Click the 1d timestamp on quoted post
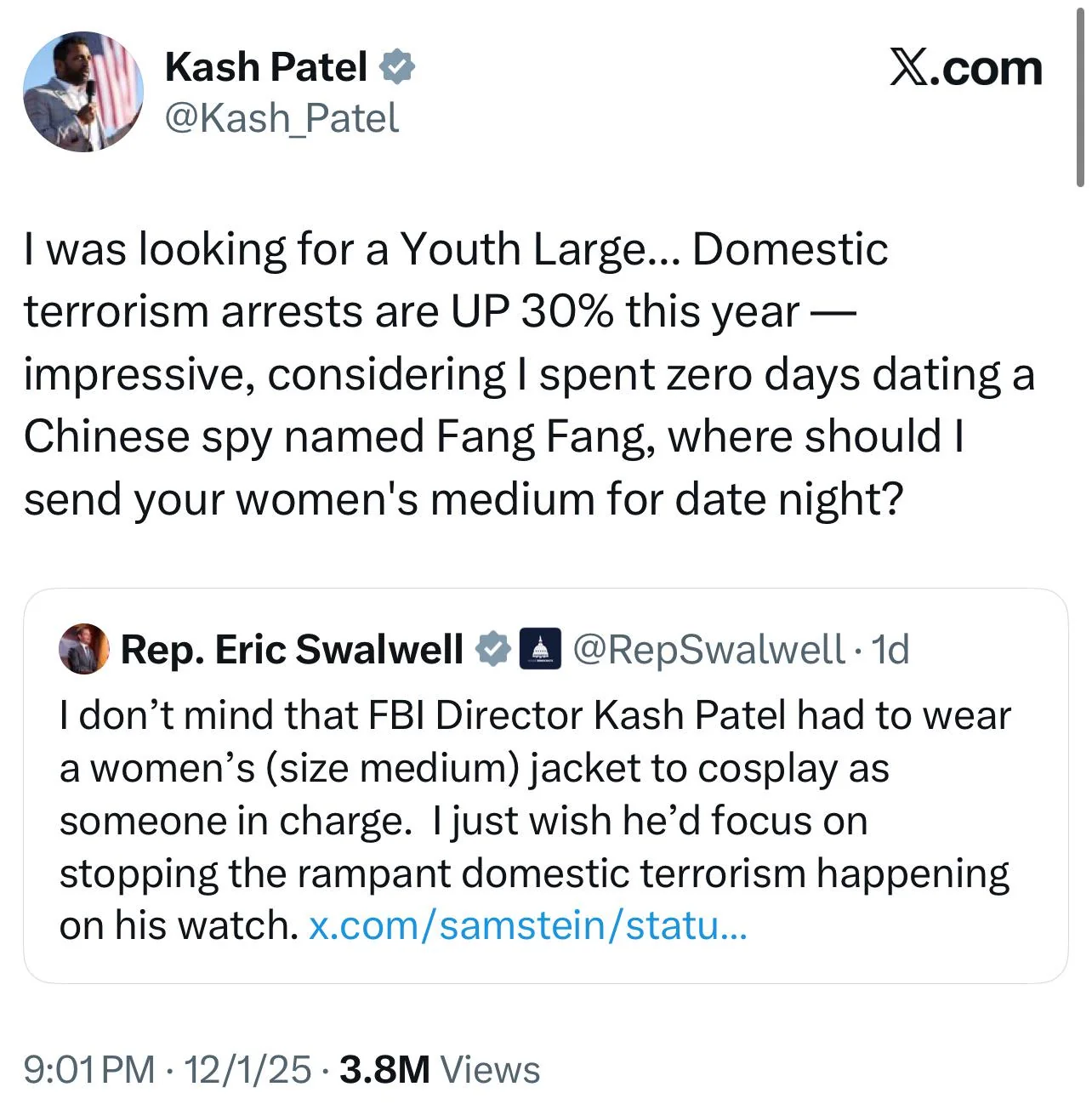 coord(891,650)
